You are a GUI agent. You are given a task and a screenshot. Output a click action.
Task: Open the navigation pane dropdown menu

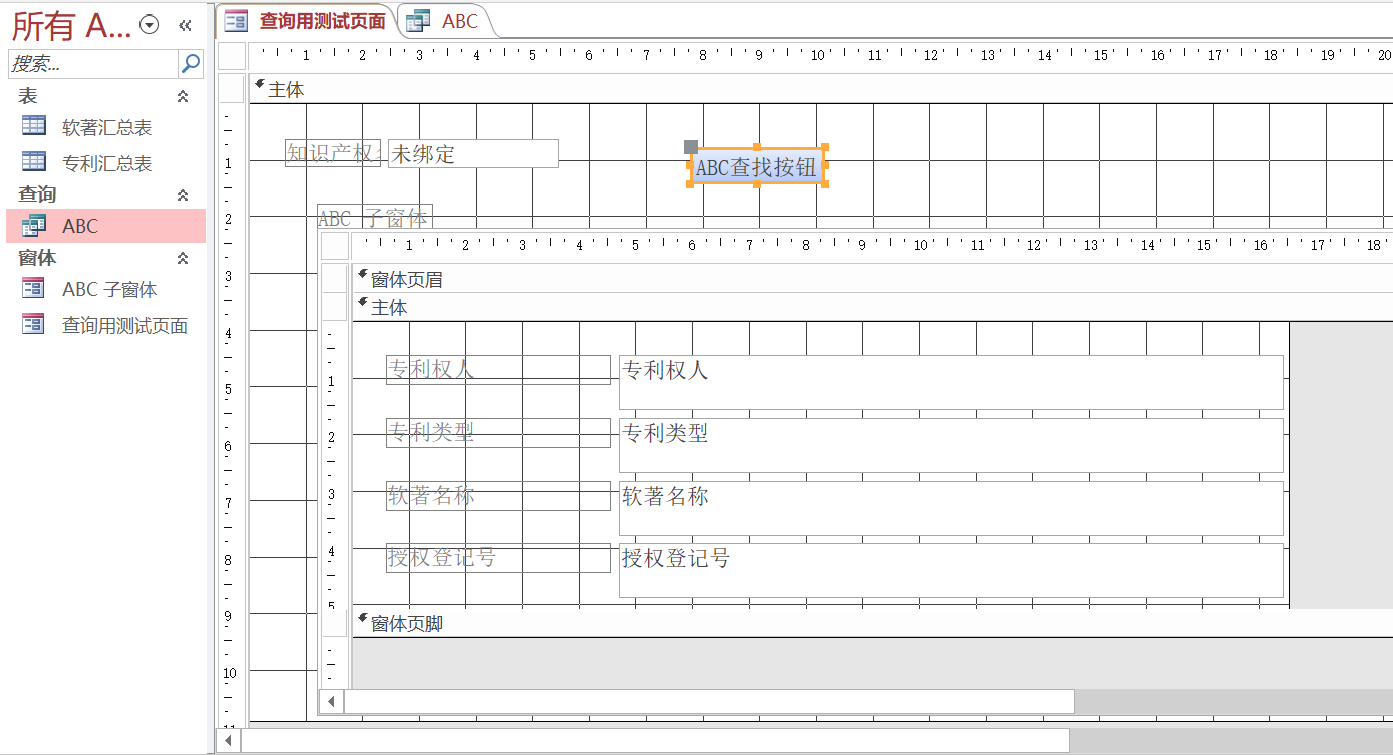tap(150, 26)
